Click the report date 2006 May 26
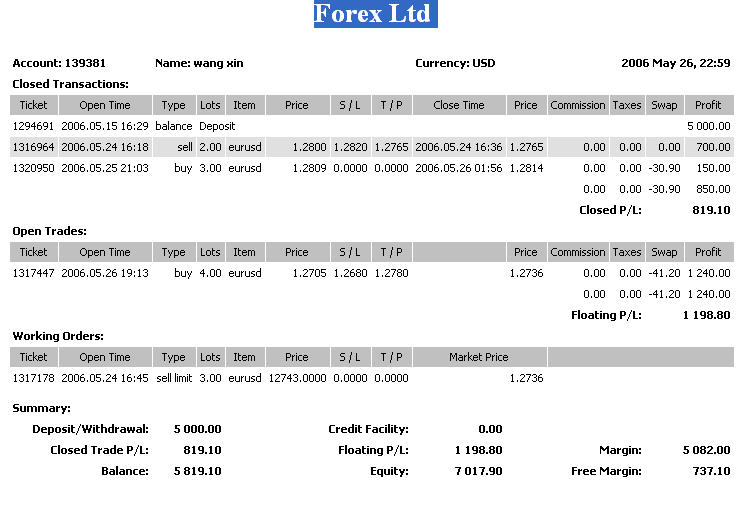Screen dimensions: 749x508 coord(677,63)
